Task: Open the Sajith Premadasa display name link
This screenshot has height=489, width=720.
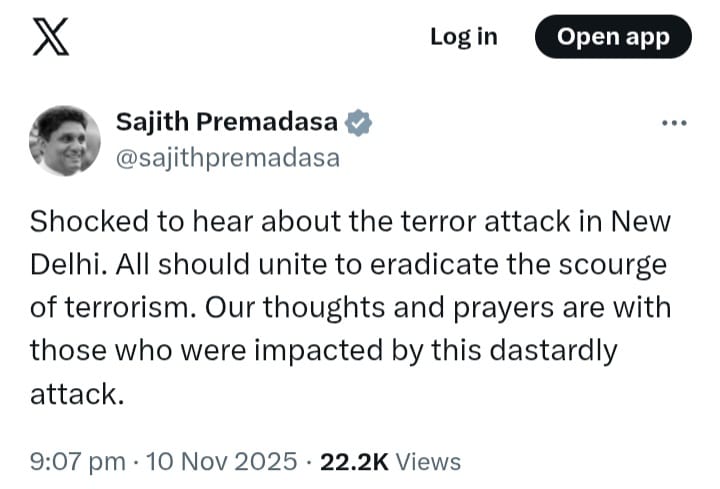Action: 227,123
